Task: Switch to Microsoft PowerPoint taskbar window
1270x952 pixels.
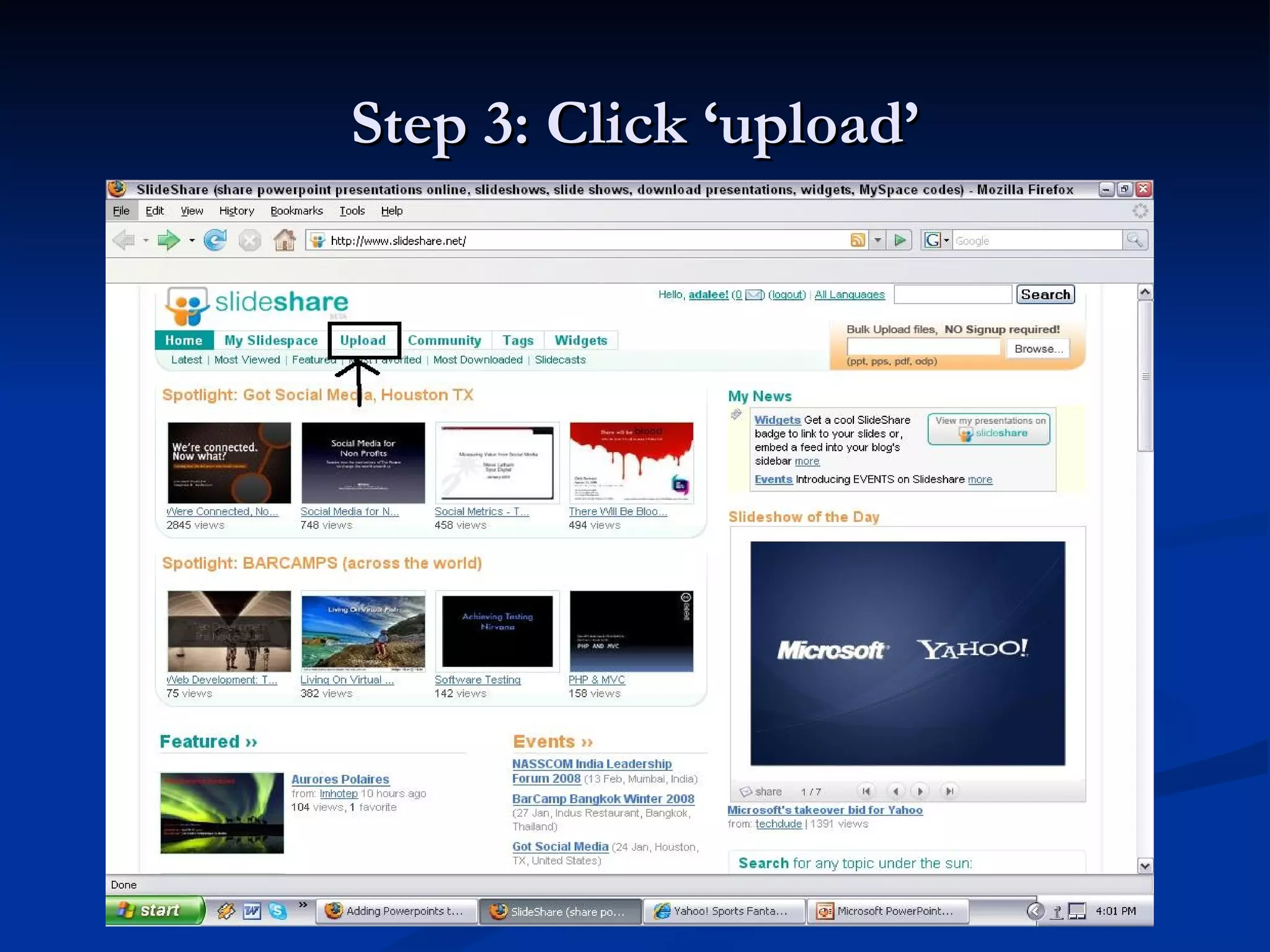Action: pos(887,911)
